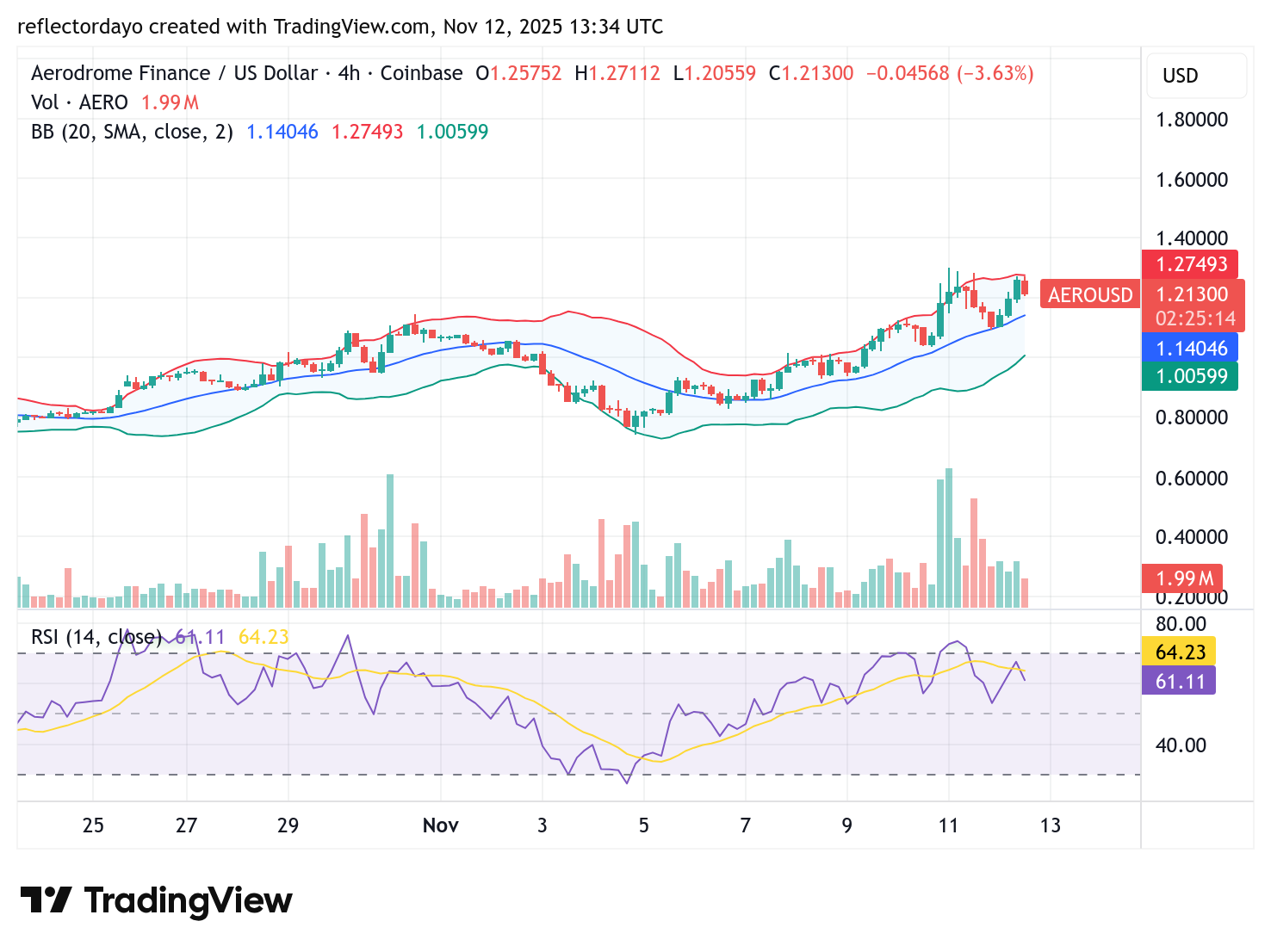The height and width of the screenshot is (952, 1271).
Task: Click the 64.23 RSI average axis label
Action: [x=1179, y=652]
